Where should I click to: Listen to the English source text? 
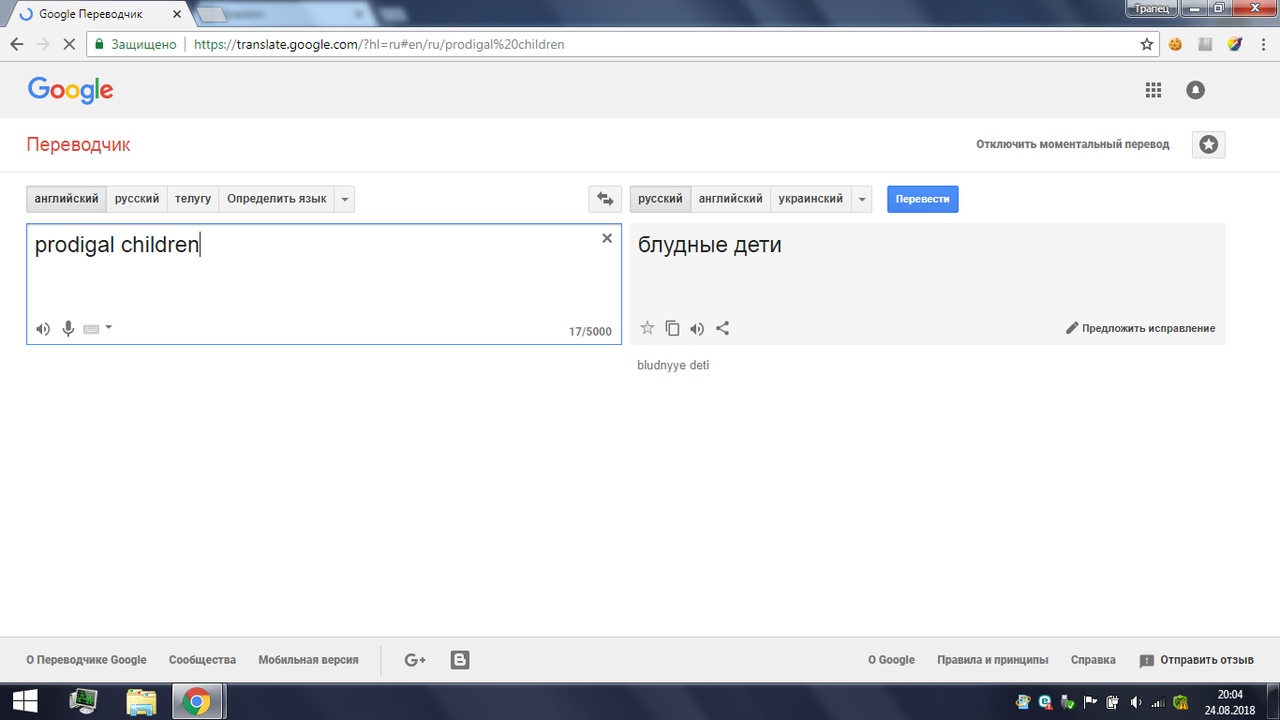pyautogui.click(x=43, y=329)
